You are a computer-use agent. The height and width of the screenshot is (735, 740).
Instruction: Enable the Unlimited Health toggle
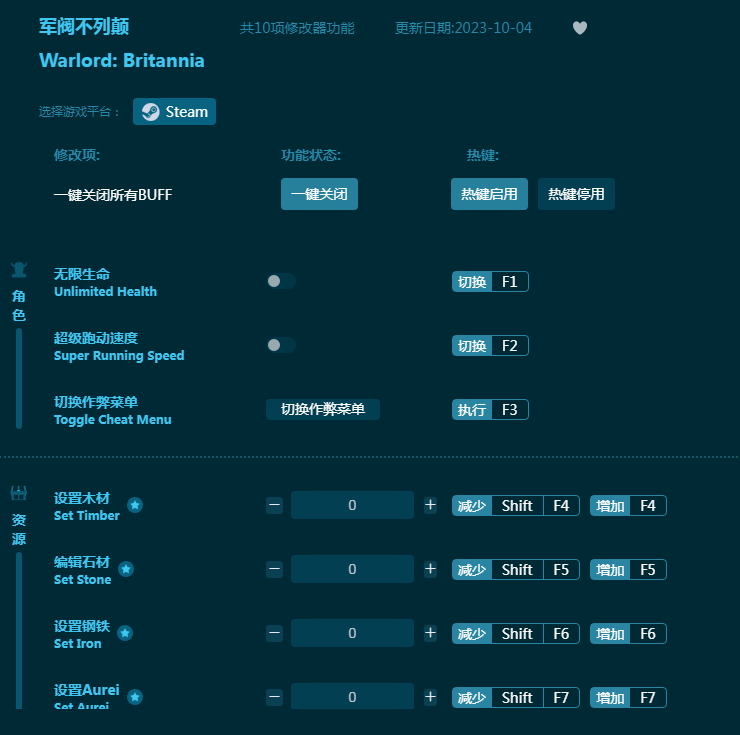[x=281, y=282]
